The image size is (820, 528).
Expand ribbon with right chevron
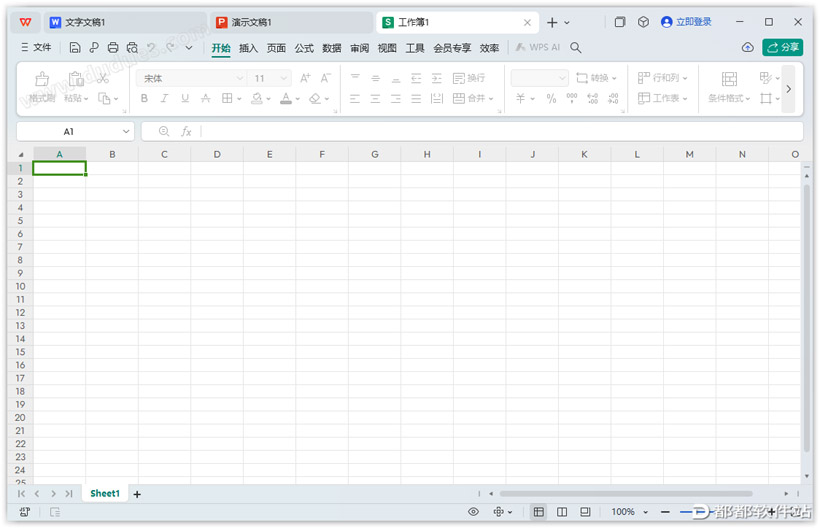(x=789, y=89)
